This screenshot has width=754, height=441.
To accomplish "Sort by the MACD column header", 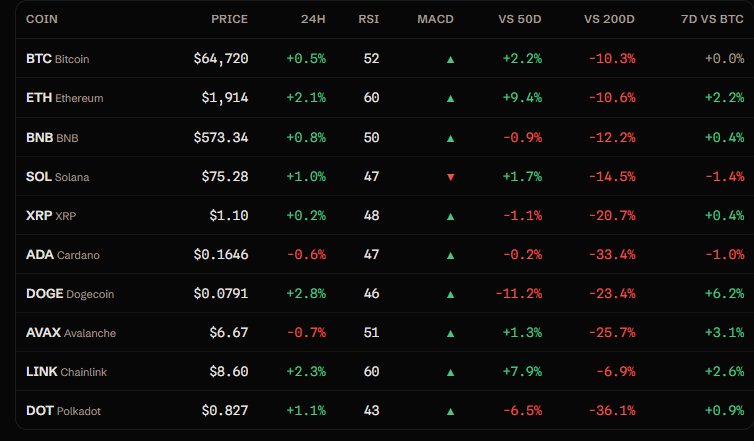I will coord(435,19).
